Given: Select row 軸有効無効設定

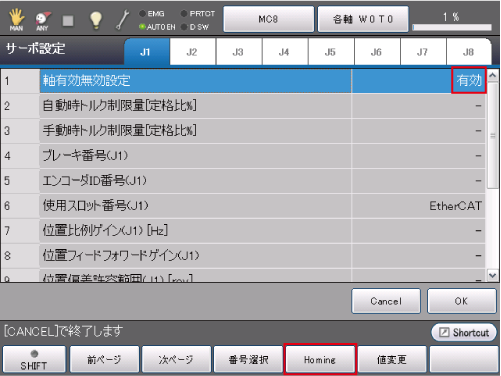Looking at the screenshot, I should click(243, 81).
